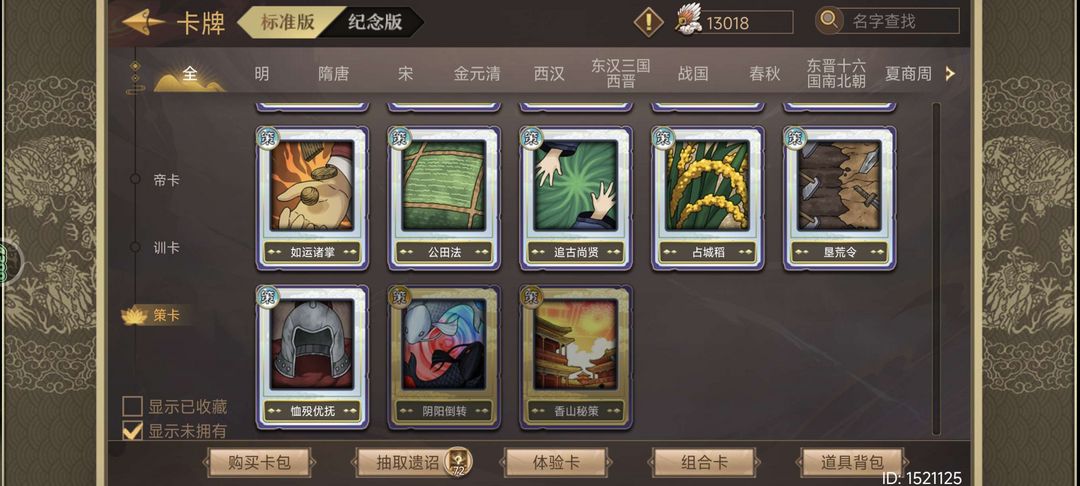Switch to the 纪念版 tab
This screenshot has height=486, width=1080.
pyautogui.click(x=375, y=21)
